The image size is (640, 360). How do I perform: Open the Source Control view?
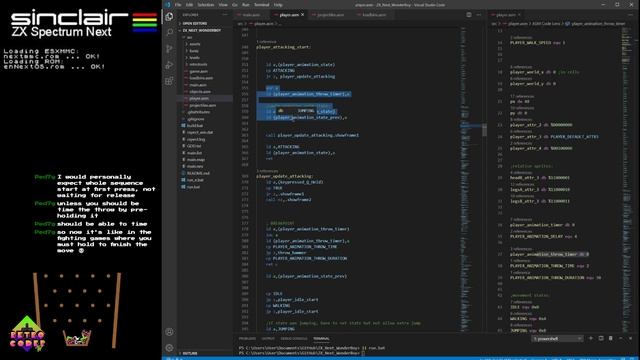pos(169,49)
